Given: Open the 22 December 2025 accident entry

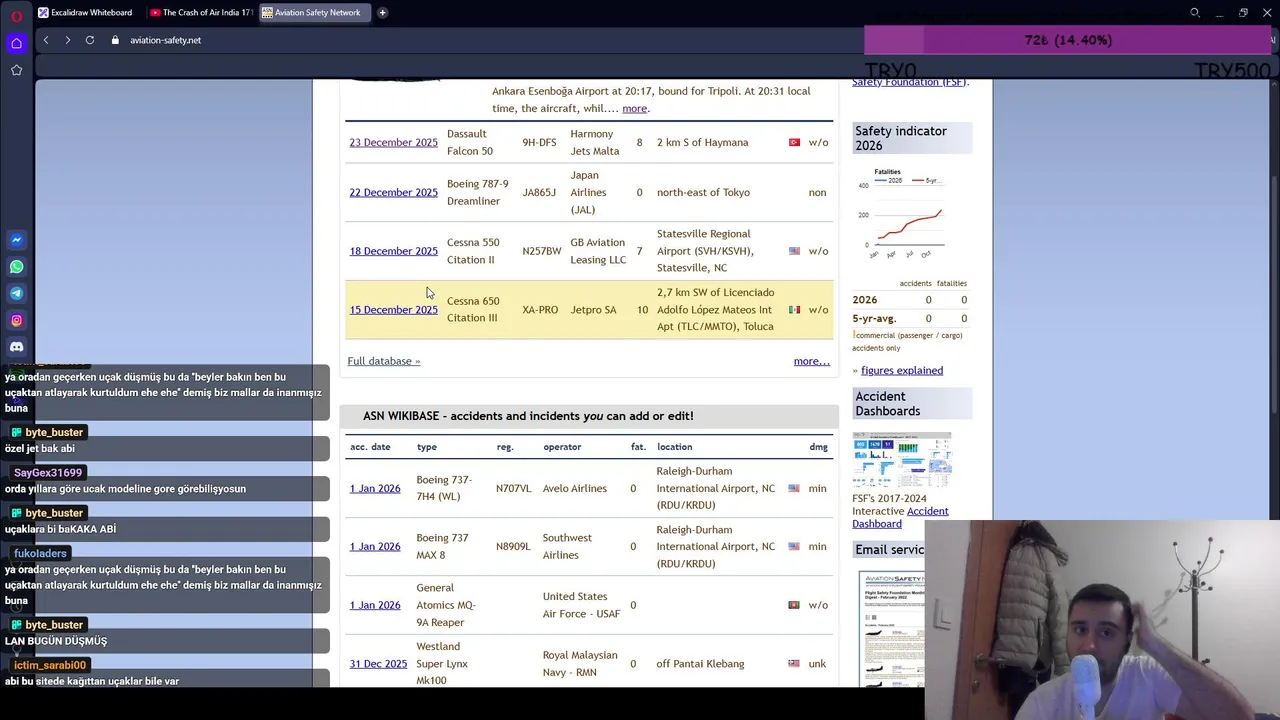Looking at the screenshot, I should [x=393, y=192].
